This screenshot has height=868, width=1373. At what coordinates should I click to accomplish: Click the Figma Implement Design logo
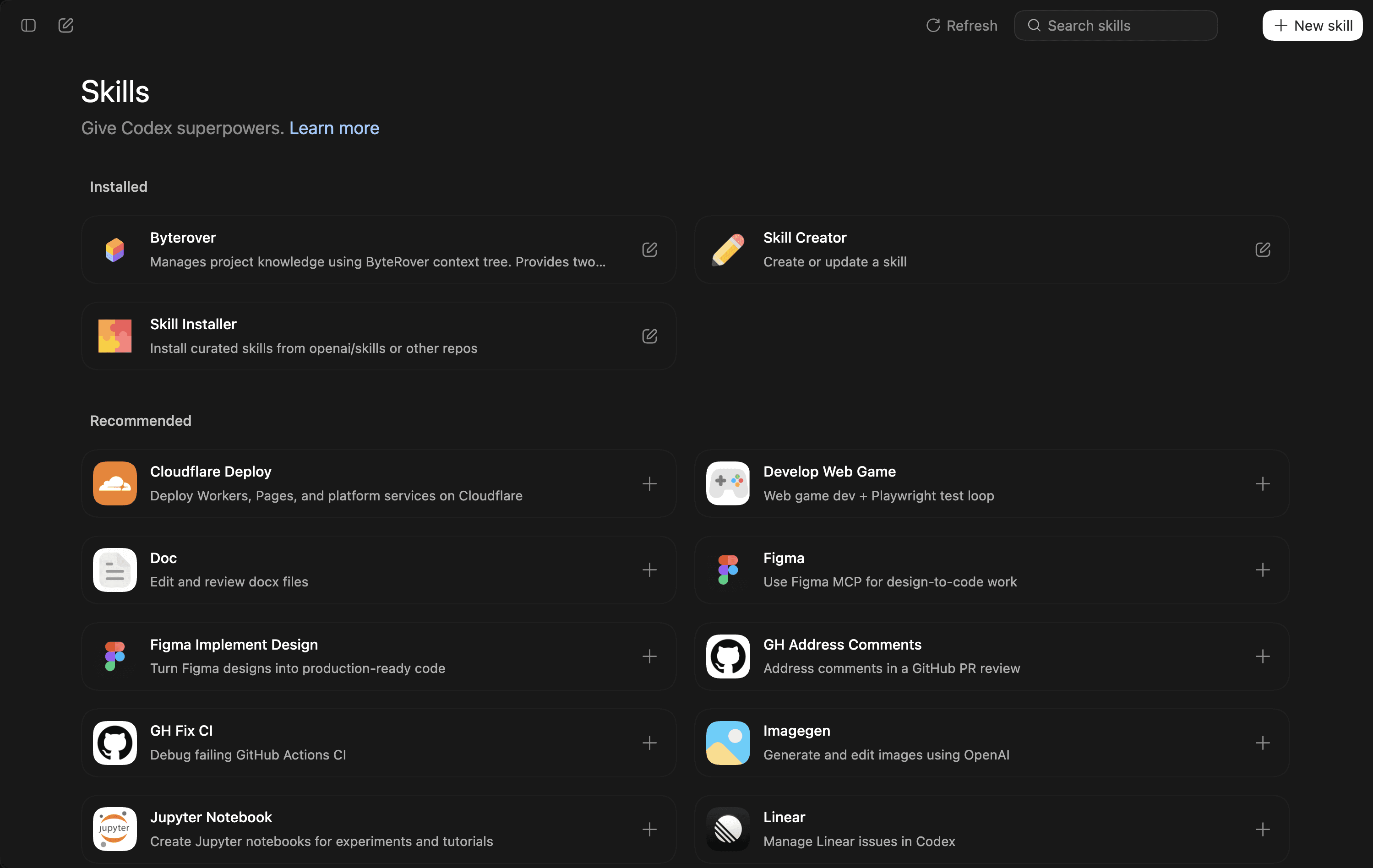(114, 656)
